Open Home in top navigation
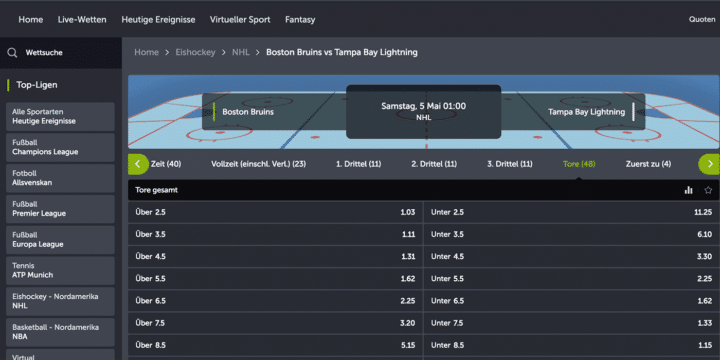The image size is (720, 360). point(31,20)
